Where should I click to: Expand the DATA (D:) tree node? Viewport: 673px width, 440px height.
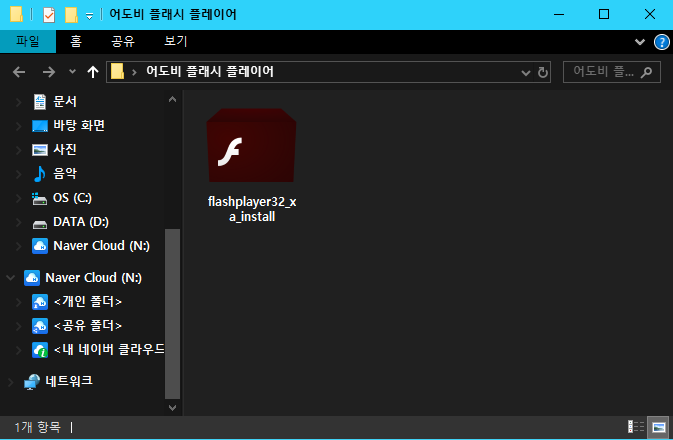[x=18, y=222]
